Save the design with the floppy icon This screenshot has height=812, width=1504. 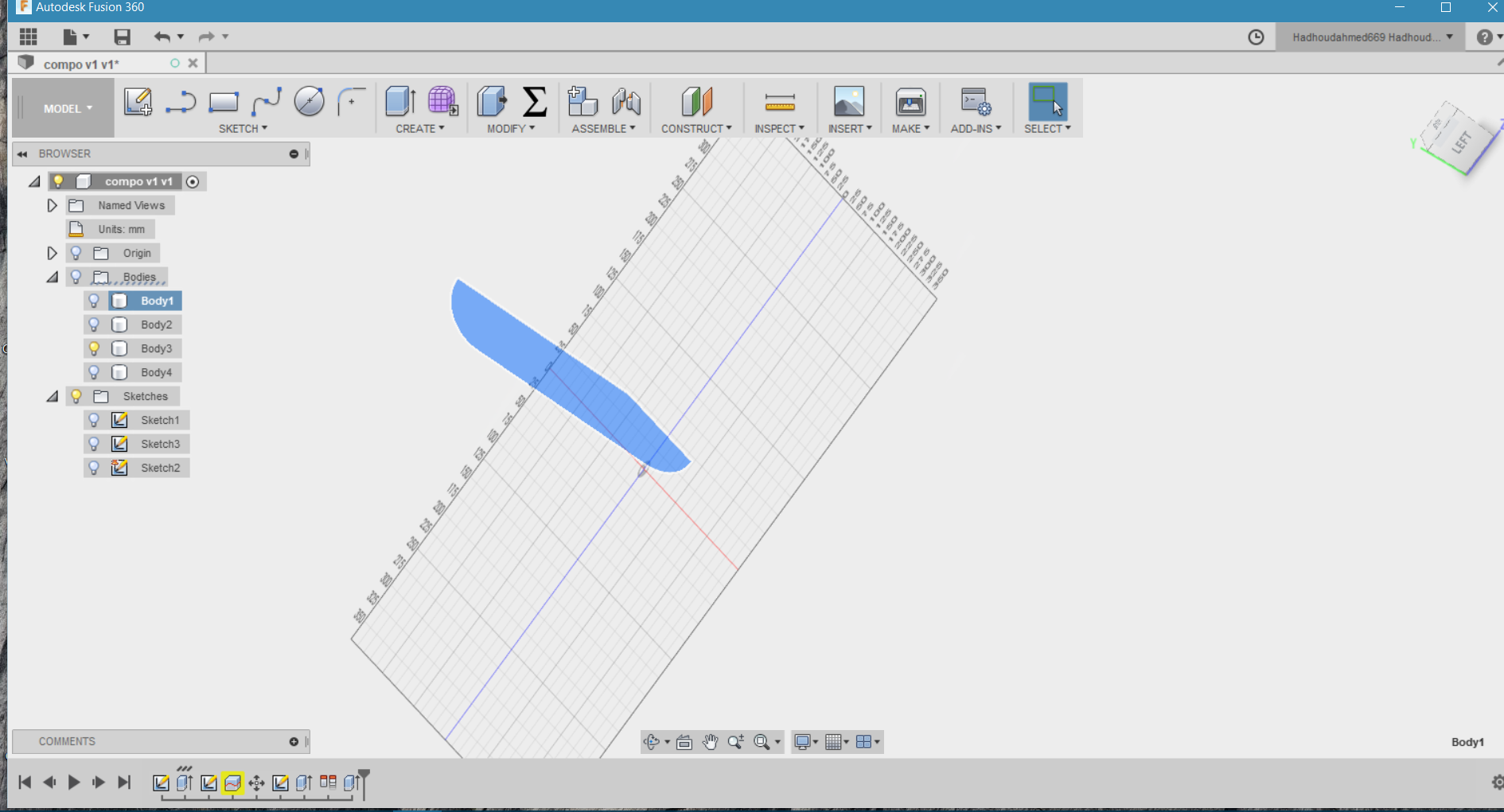click(x=122, y=37)
